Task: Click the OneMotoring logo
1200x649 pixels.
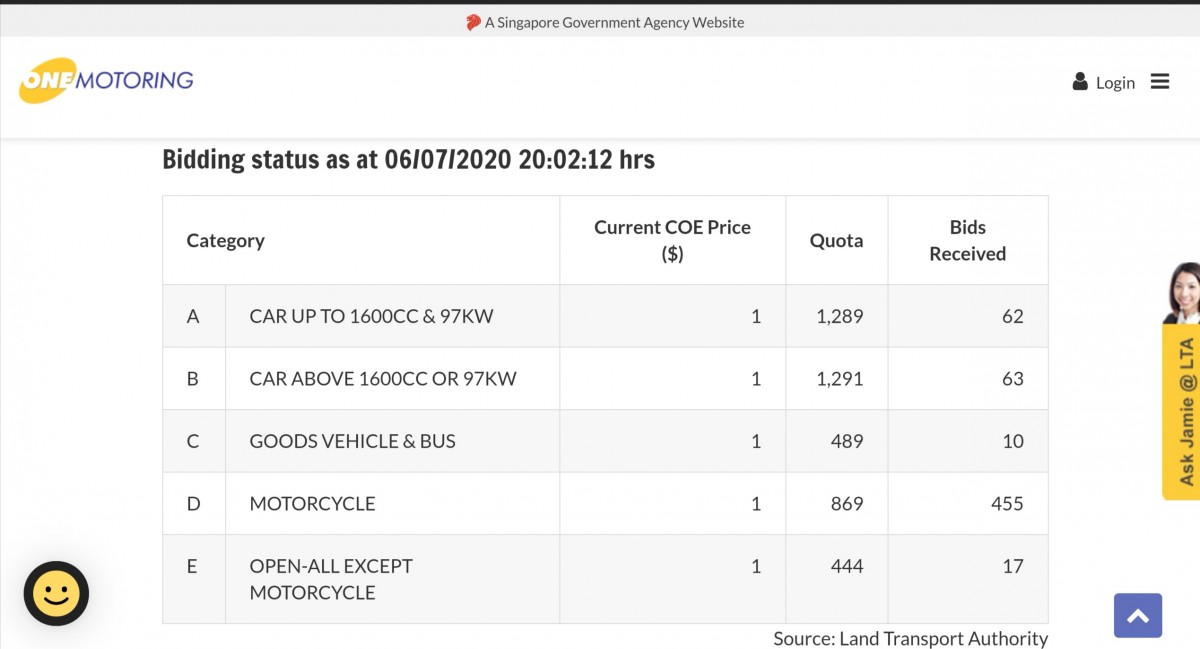Action: pyautogui.click(x=106, y=80)
